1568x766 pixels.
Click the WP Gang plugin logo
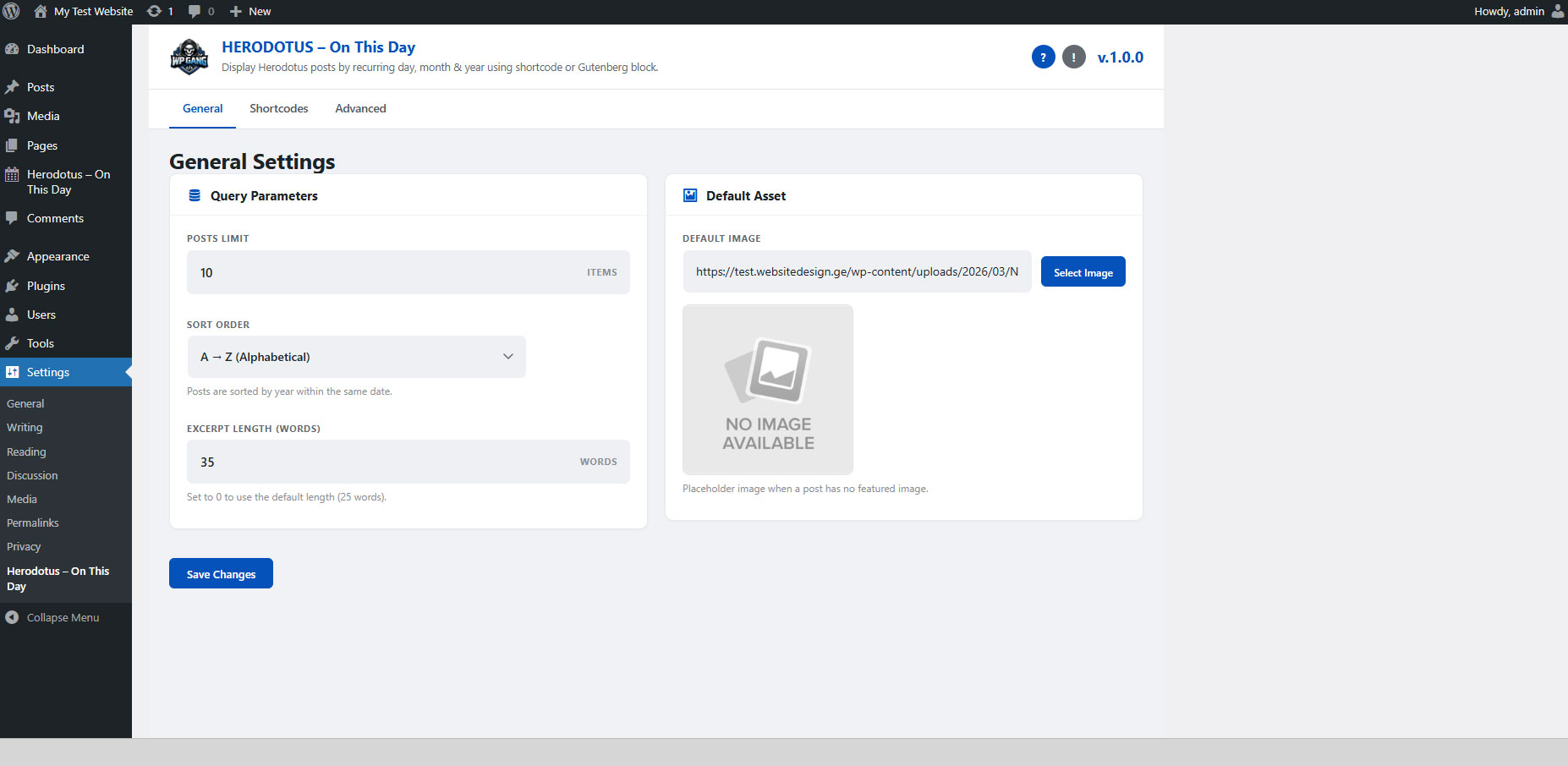click(189, 57)
